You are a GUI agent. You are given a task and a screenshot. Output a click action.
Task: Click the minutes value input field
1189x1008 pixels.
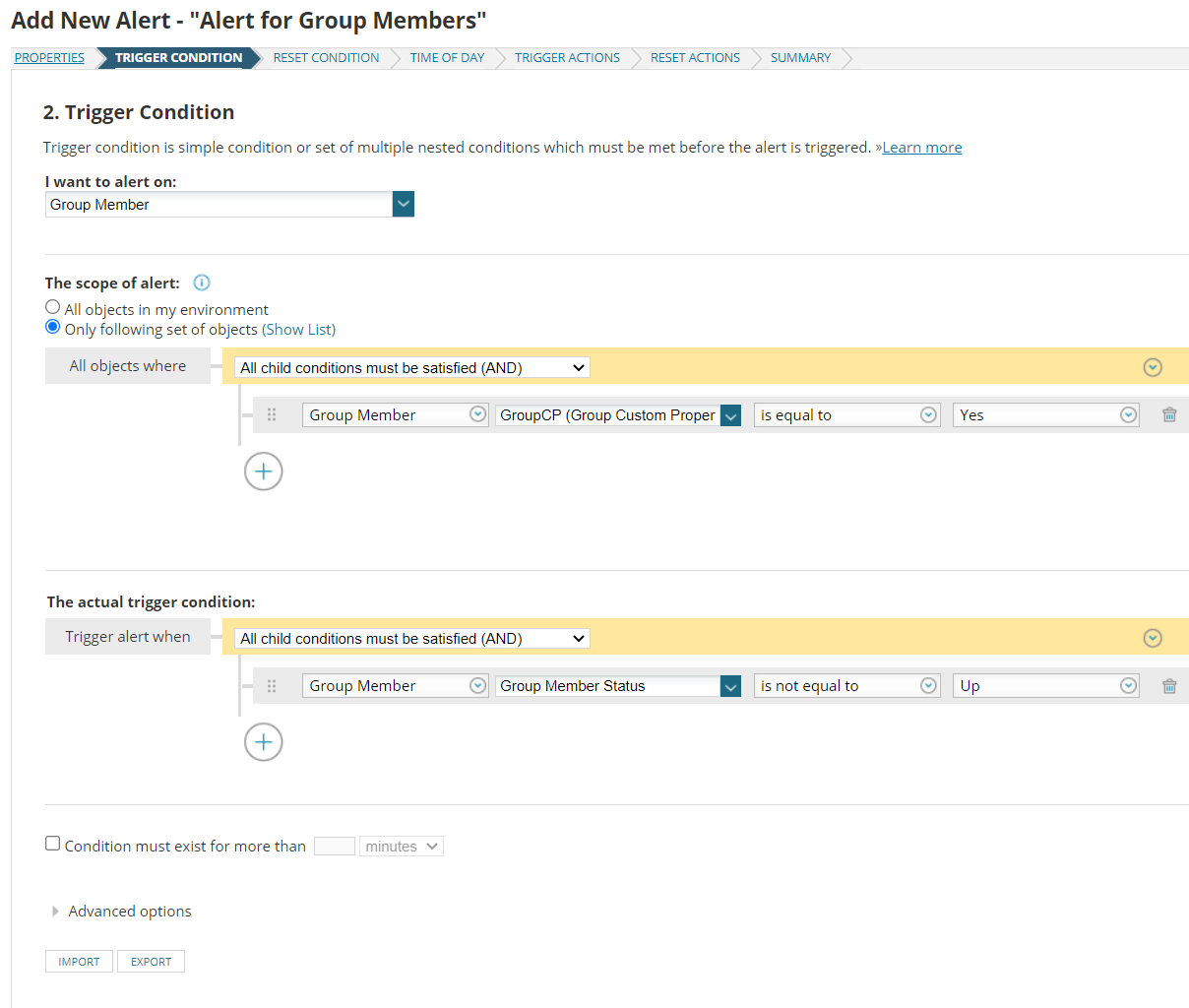pyautogui.click(x=334, y=846)
